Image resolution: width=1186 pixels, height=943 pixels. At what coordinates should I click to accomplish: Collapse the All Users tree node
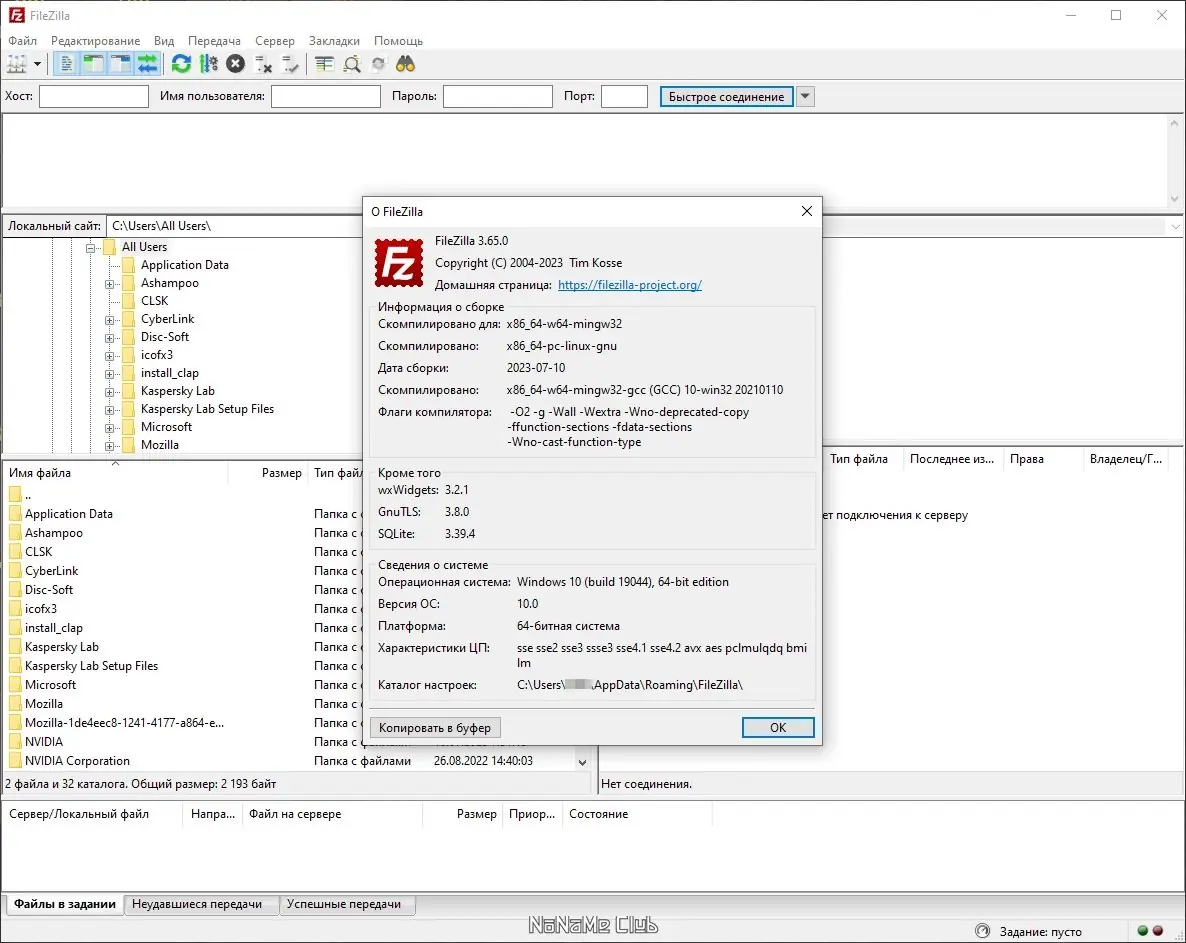[x=91, y=247]
